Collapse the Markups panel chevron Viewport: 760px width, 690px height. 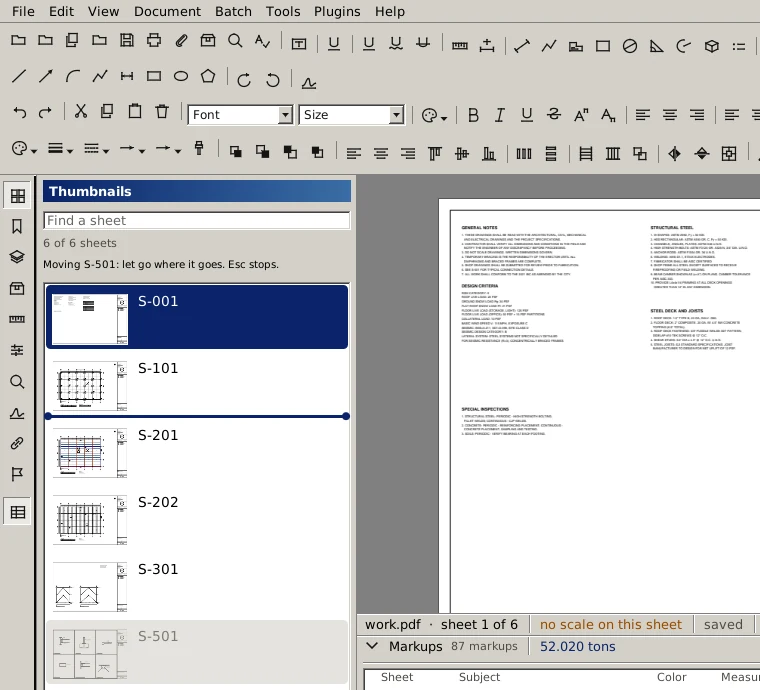(x=372, y=646)
